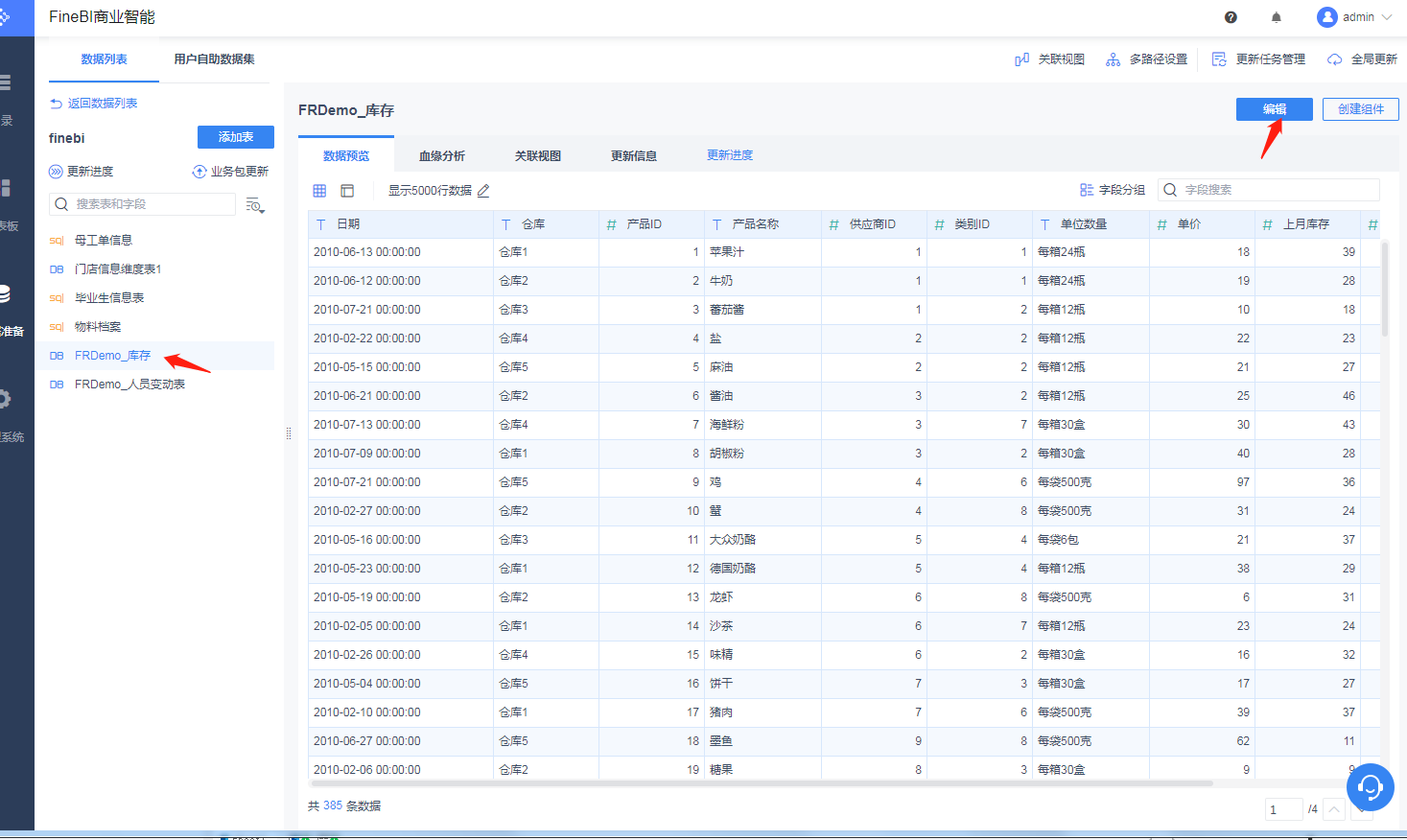The height and width of the screenshot is (840, 1407).
Task: Switch to the 关联视图 tab under the table title
Action: point(538,155)
